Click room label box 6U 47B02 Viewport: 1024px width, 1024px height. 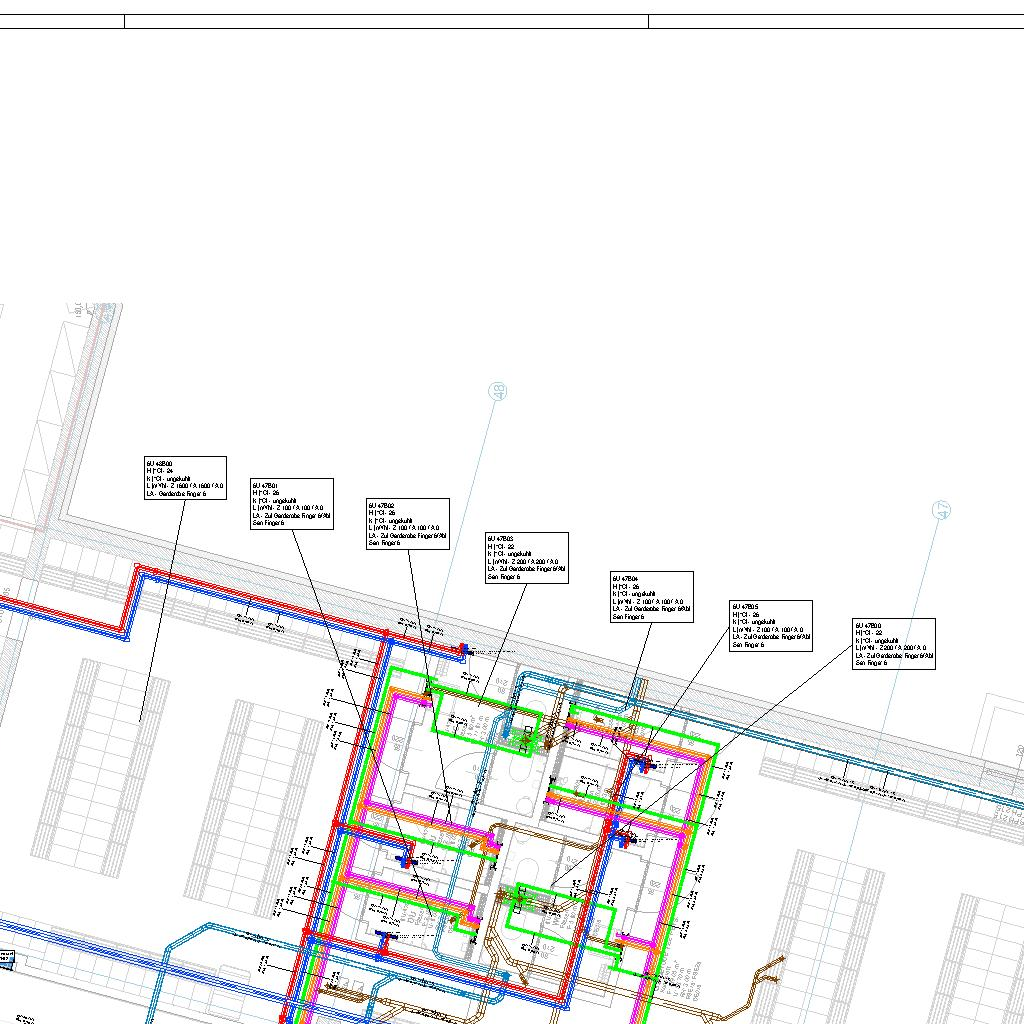tap(408, 524)
